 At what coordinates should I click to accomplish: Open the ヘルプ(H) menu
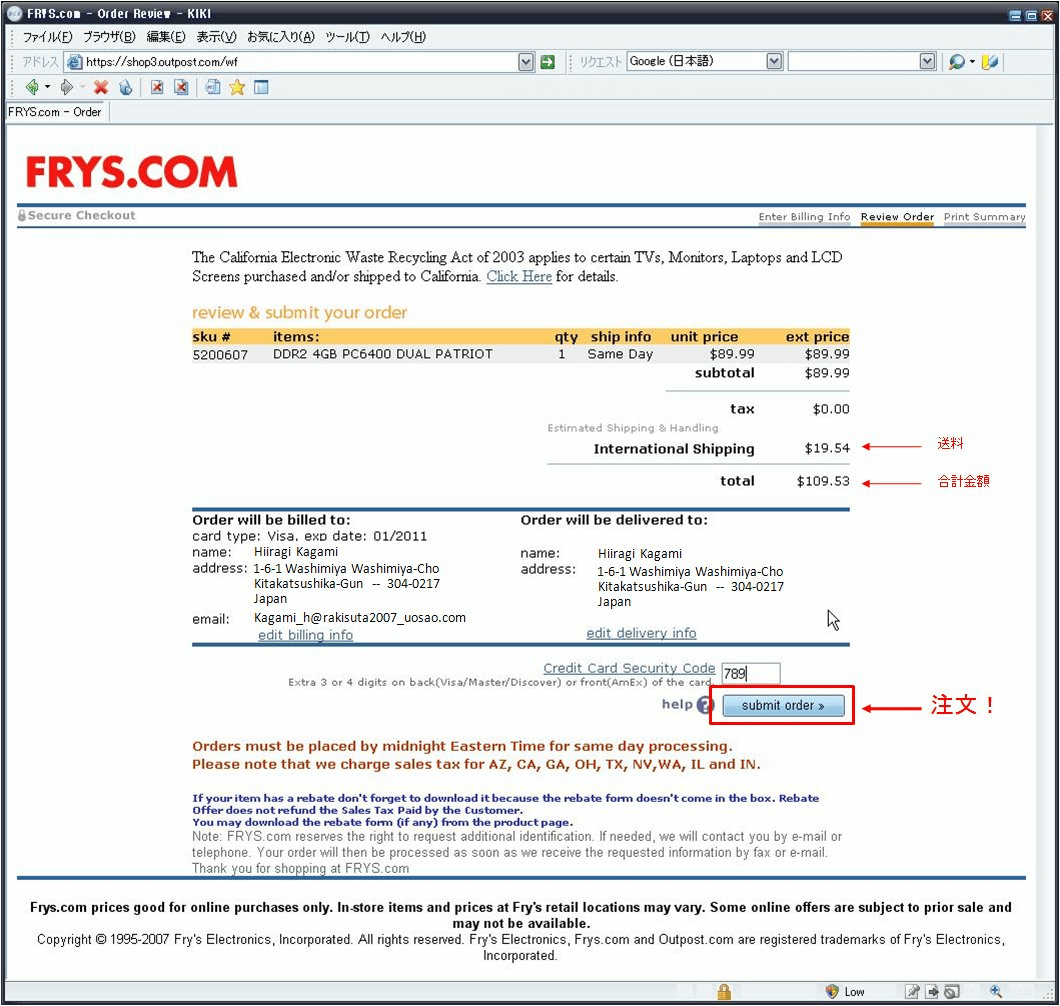tap(403, 37)
